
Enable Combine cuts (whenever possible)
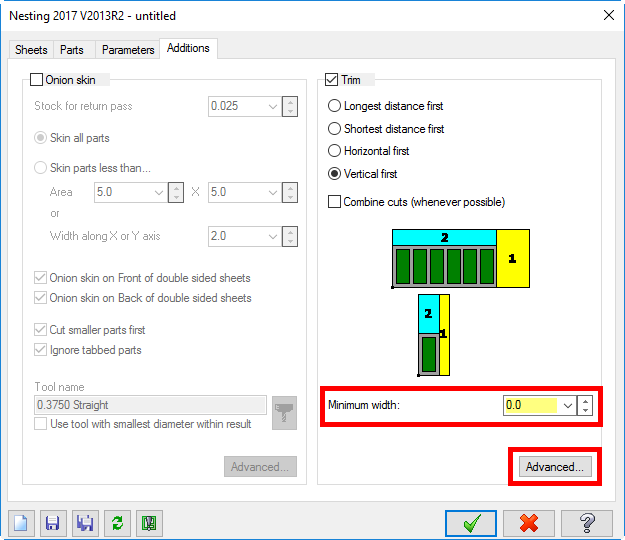pos(334,202)
